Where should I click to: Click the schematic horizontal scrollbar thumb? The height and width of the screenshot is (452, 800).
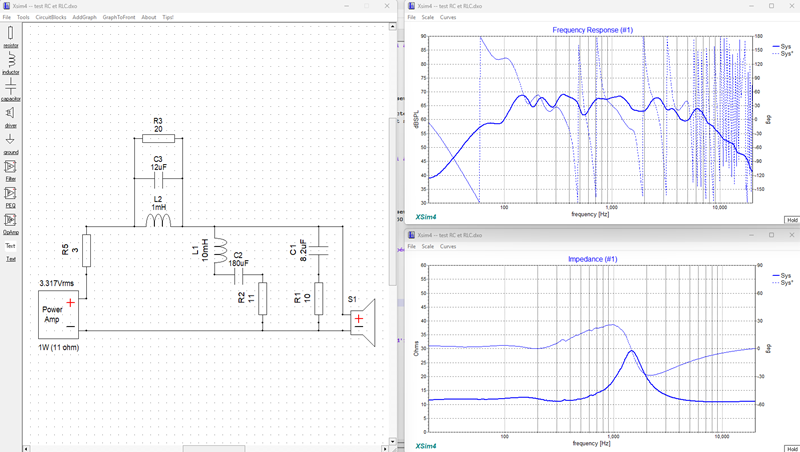pos(214,449)
